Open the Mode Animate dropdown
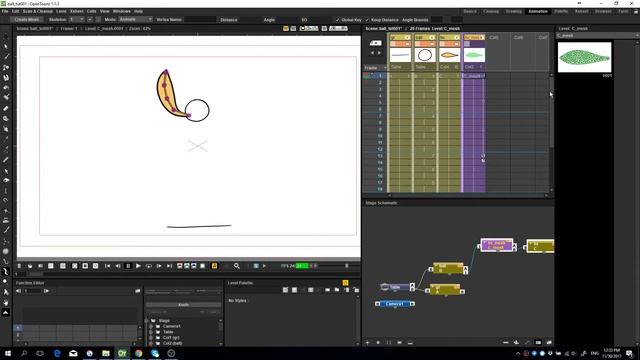This screenshot has width=640, height=360. pos(136,20)
